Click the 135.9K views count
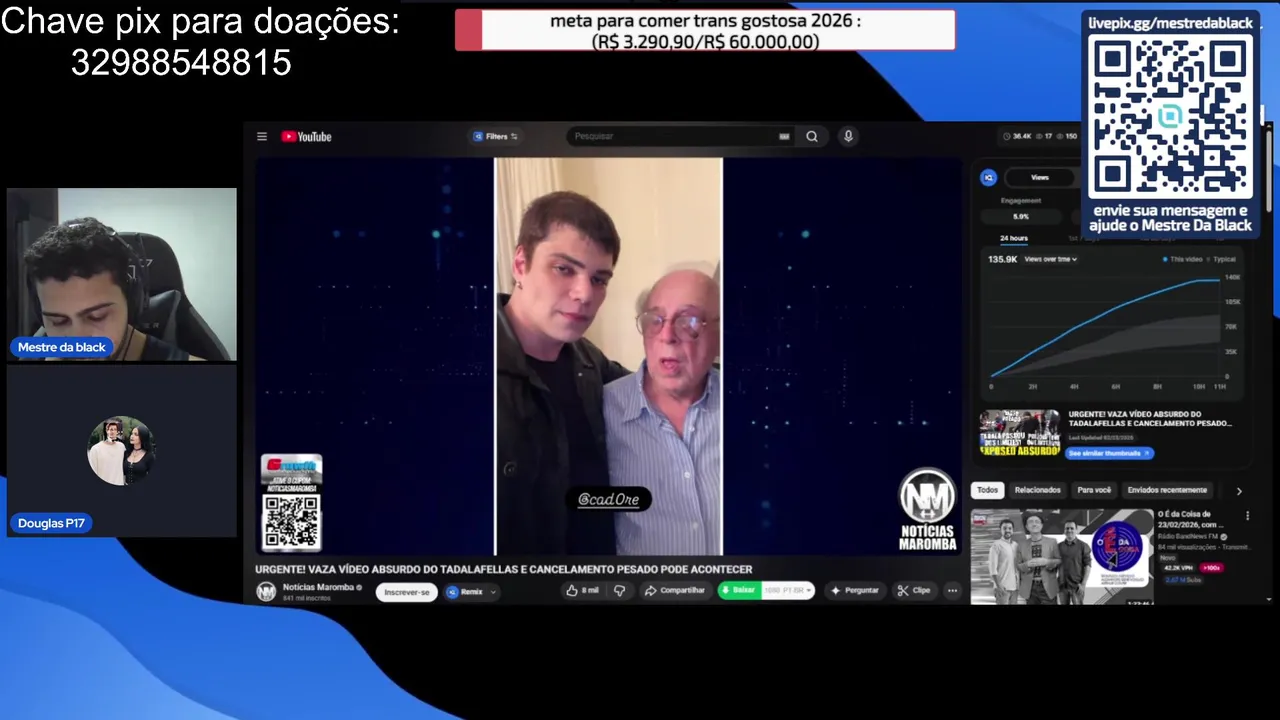The height and width of the screenshot is (720, 1280). (x=1003, y=259)
